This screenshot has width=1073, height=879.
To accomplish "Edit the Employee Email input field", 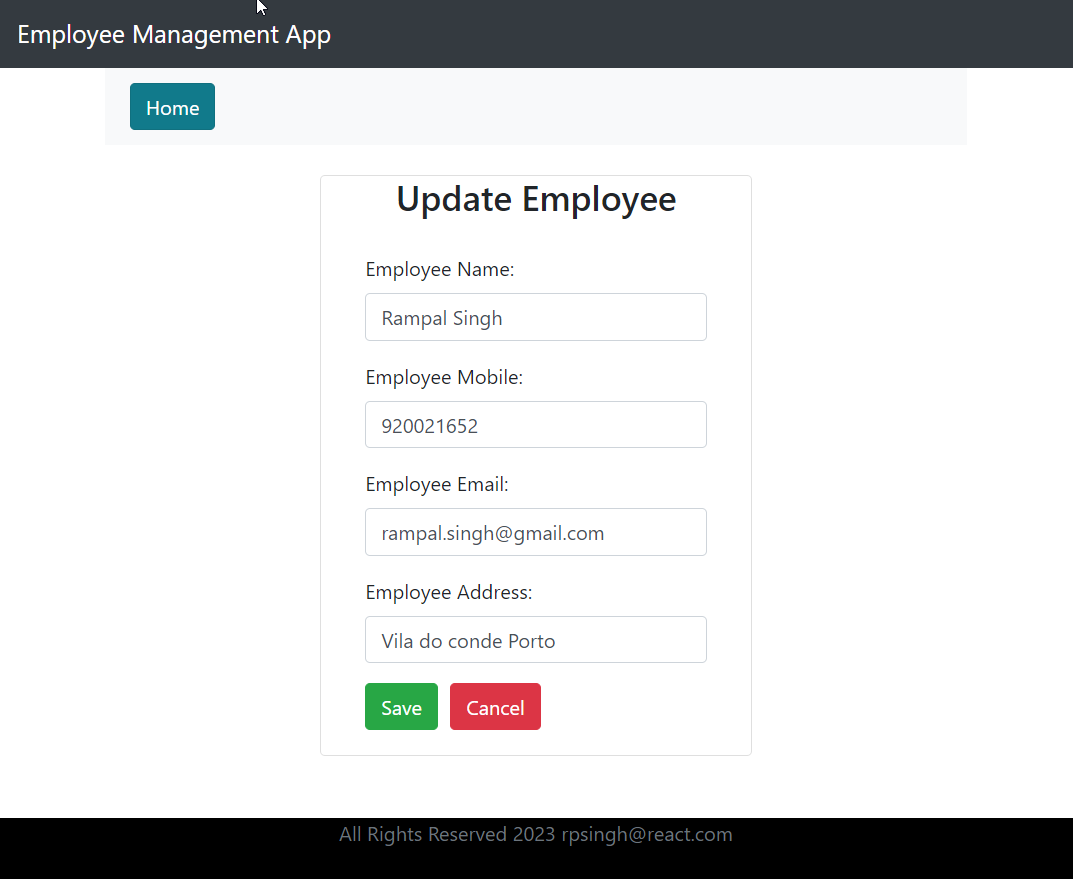I will pos(536,532).
